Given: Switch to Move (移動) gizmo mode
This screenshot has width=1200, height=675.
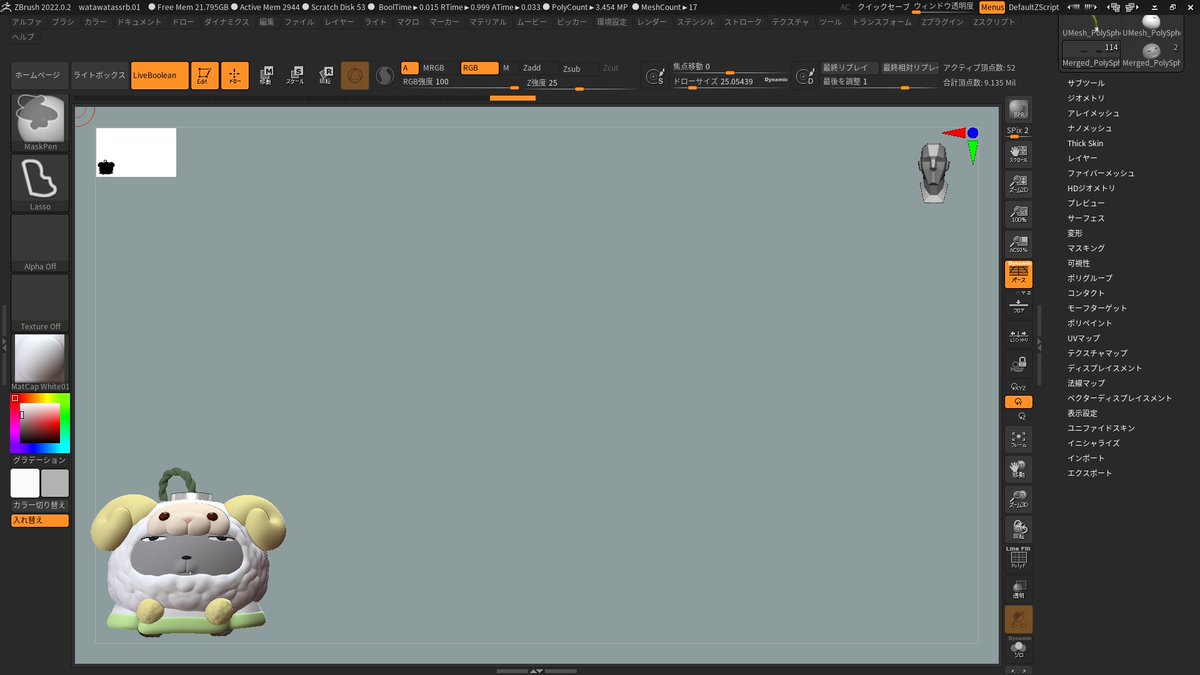Looking at the screenshot, I should (266, 76).
